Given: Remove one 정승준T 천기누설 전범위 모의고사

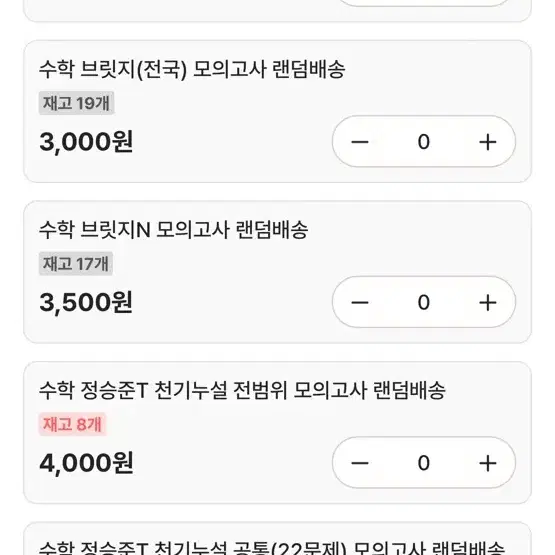Looking at the screenshot, I should point(360,463).
